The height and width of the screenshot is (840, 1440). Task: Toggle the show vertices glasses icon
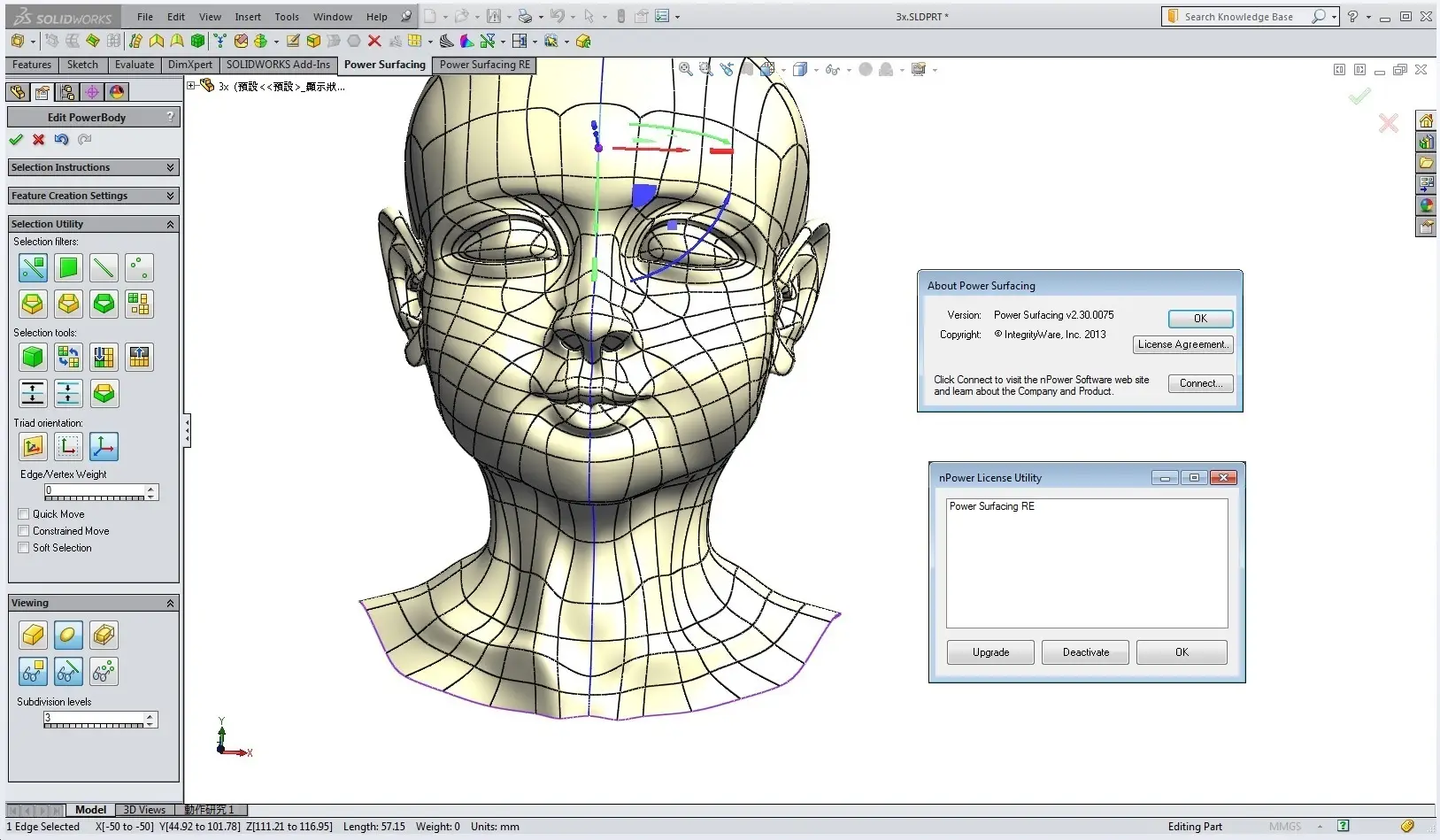(x=104, y=671)
